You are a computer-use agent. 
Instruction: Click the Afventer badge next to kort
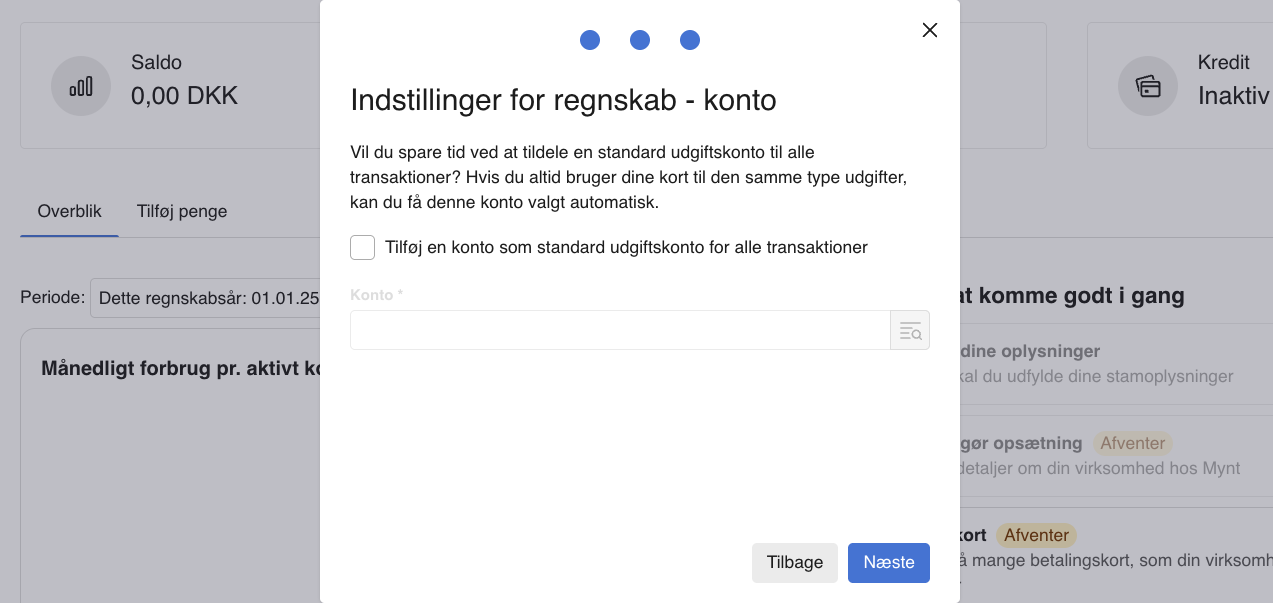(x=1037, y=535)
